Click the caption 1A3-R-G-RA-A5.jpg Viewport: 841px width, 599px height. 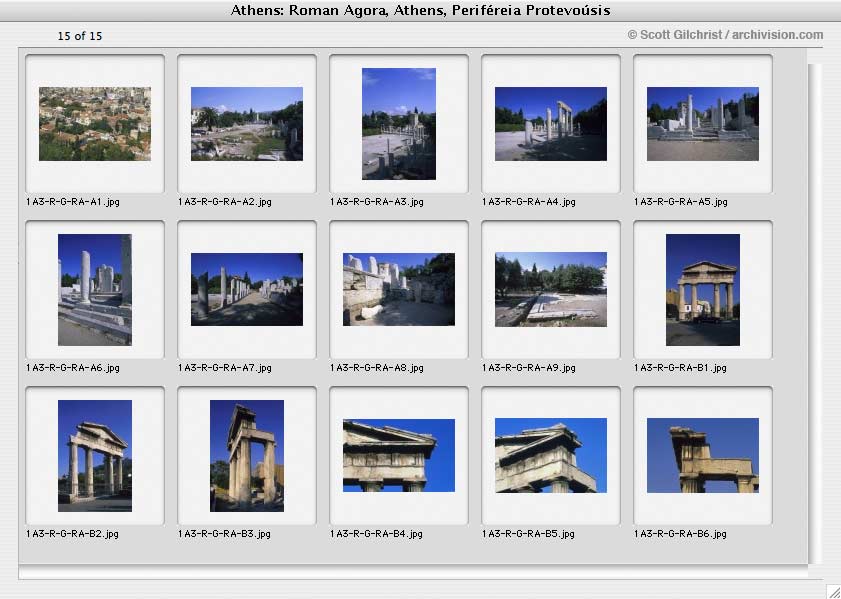[x=681, y=202]
